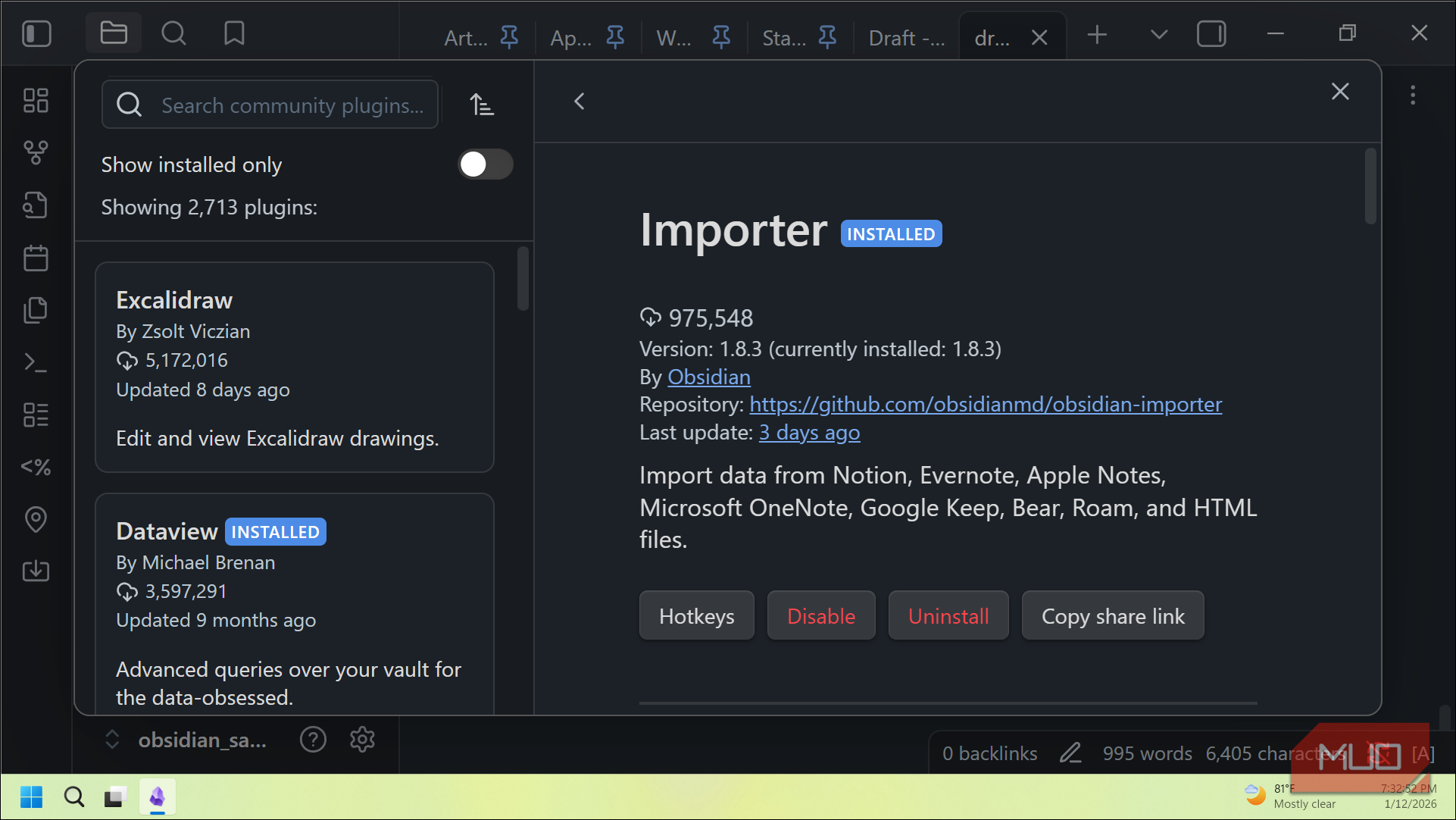The height and width of the screenshot is (820, 1456).
Task: Click the plugin details scrollbar thumb
Action: pyautogui.click(x=1370, y=186)
